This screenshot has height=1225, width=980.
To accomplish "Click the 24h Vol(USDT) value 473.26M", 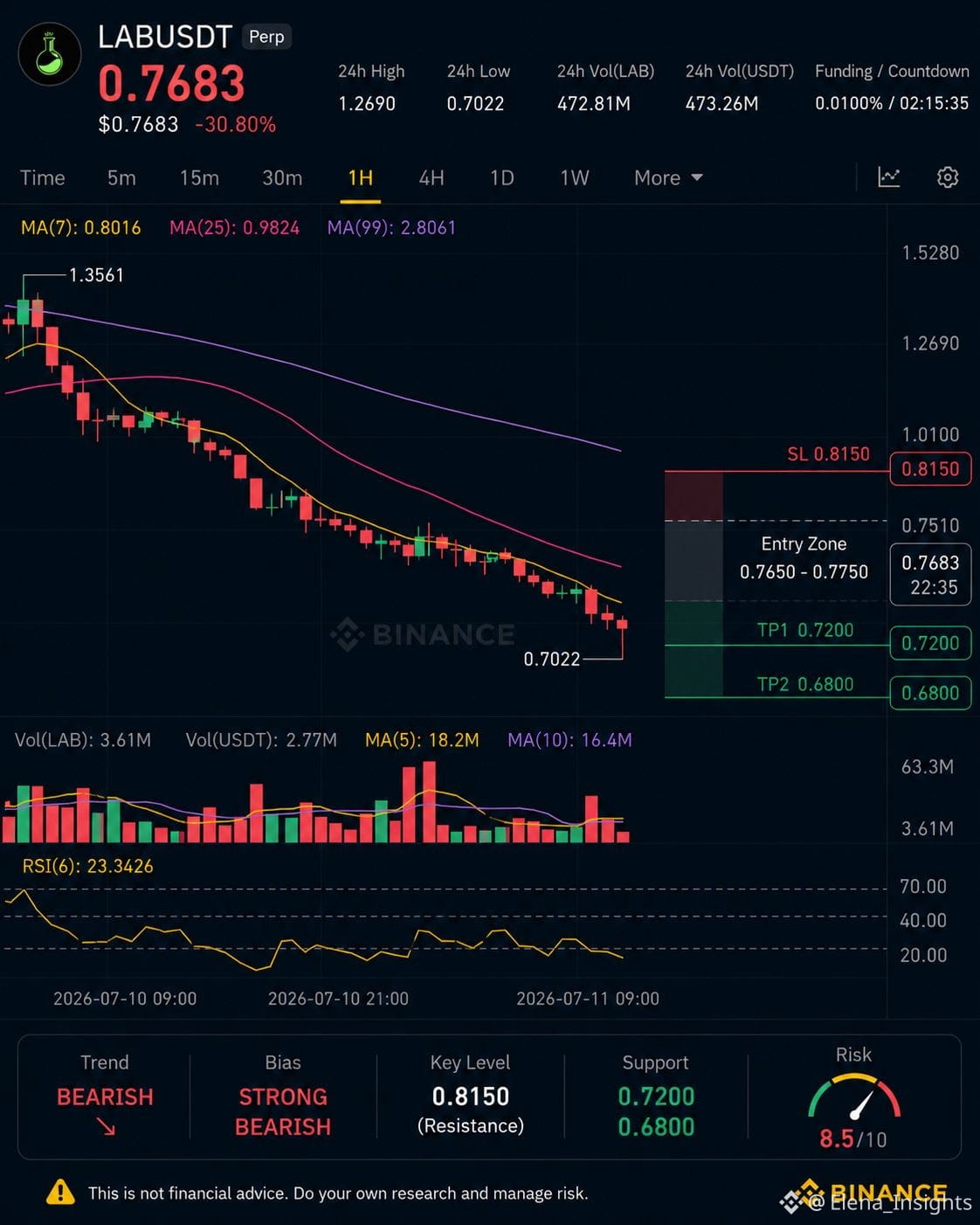I will coord(721,104).
